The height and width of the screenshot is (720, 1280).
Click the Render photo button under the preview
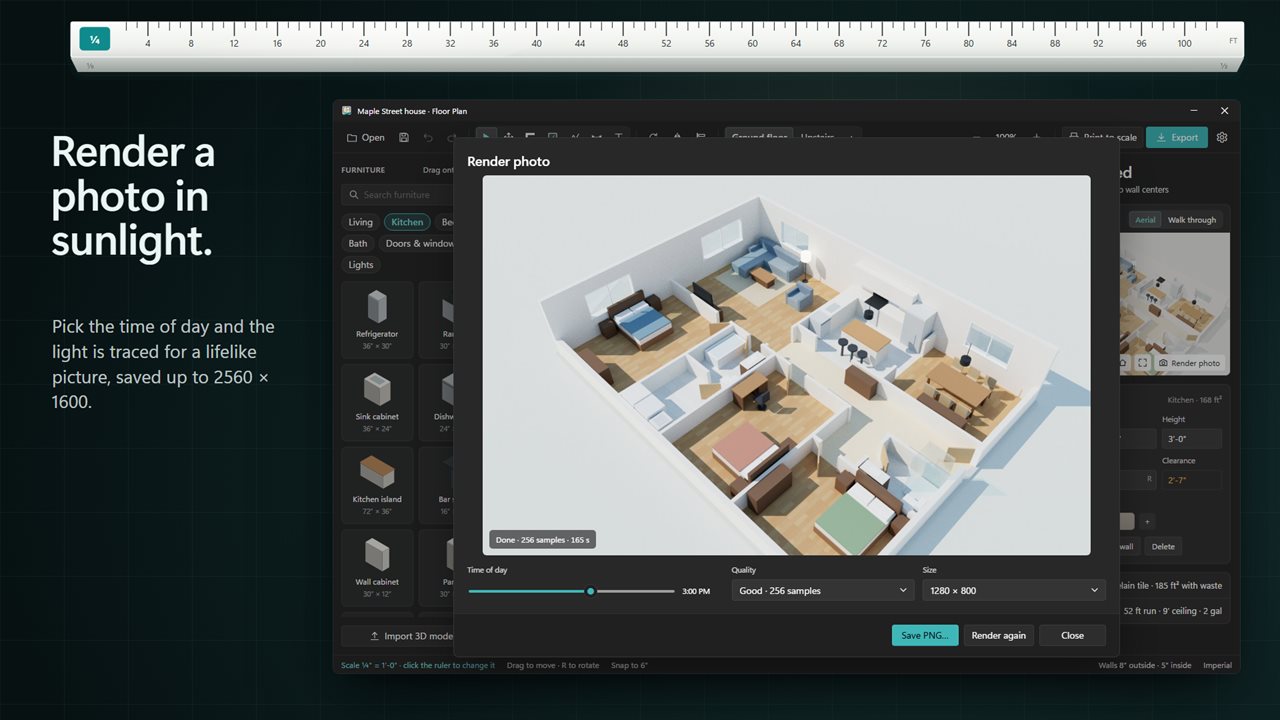1189,363
